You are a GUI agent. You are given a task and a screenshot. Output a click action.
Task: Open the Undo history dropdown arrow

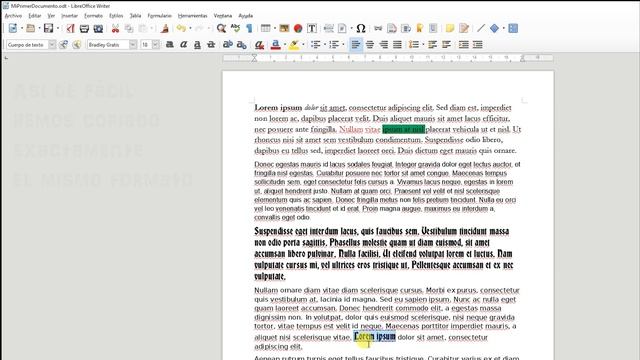190,28
